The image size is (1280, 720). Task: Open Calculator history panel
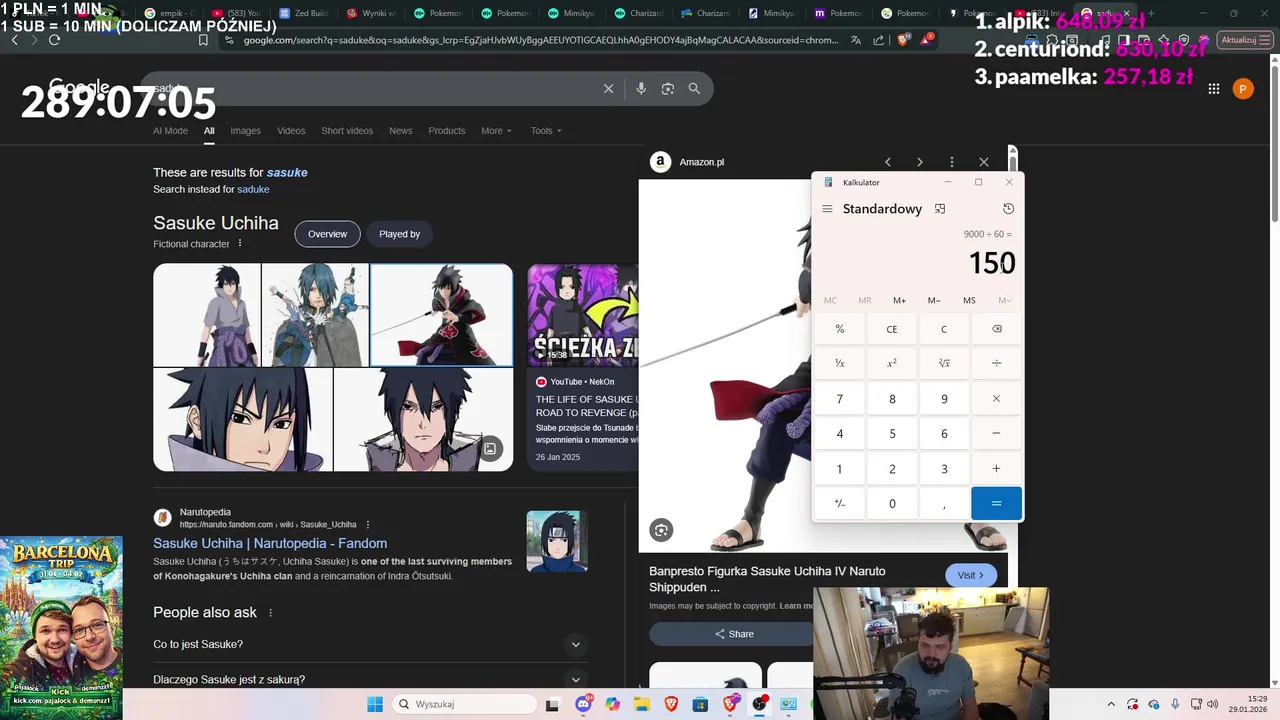point(1008,209)
